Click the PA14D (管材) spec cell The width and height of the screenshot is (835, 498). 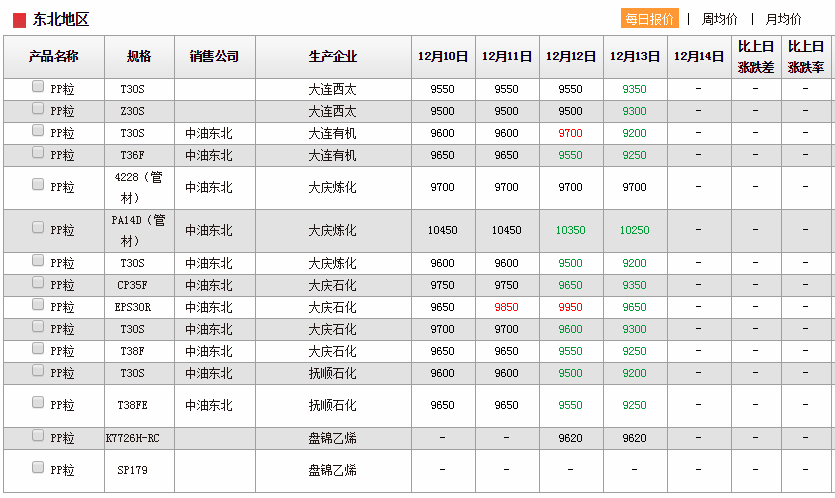point(139,231)
